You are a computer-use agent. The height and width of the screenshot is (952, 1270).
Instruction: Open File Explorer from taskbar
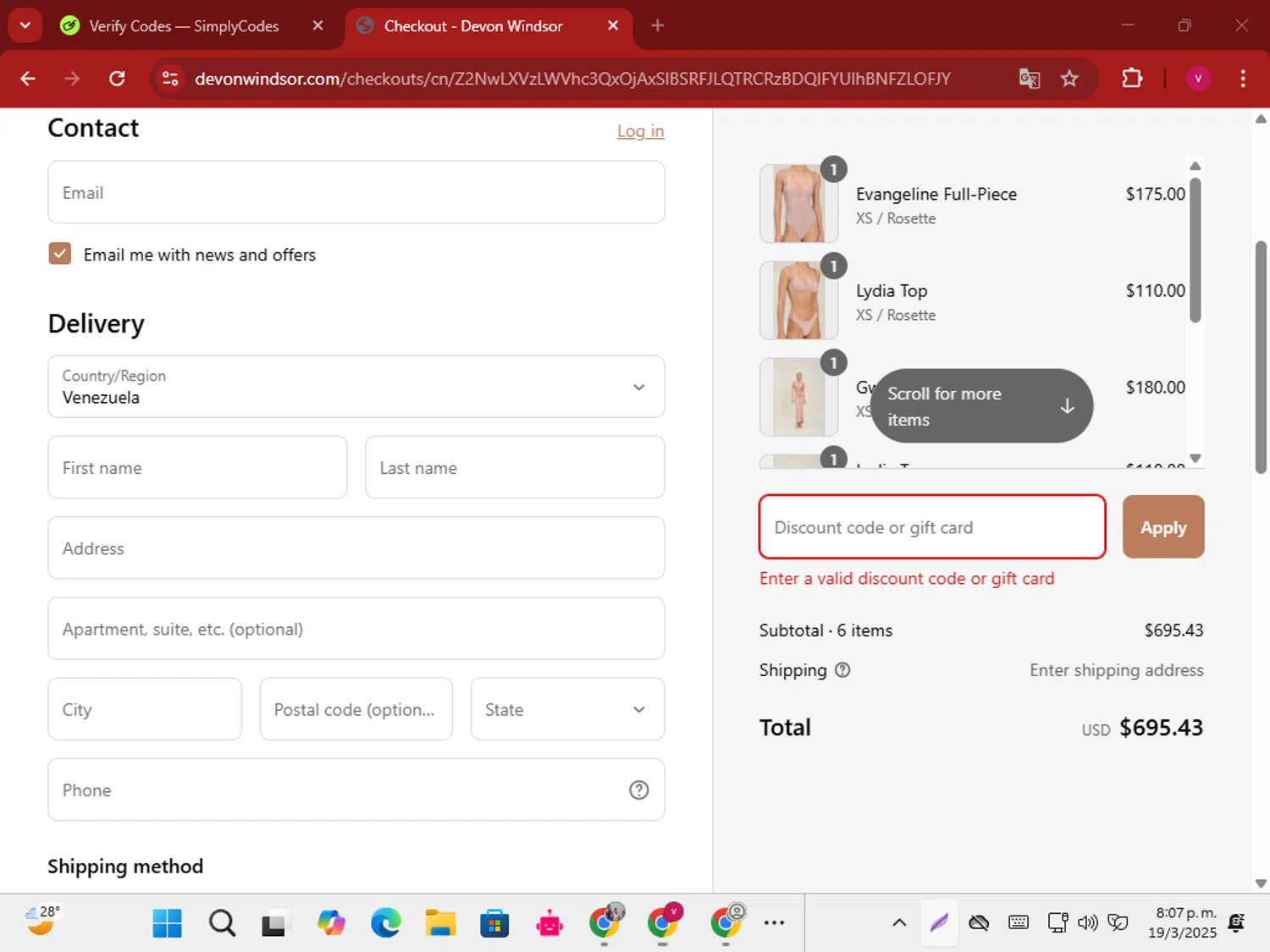pyautogui.click(x=440, y=923)
